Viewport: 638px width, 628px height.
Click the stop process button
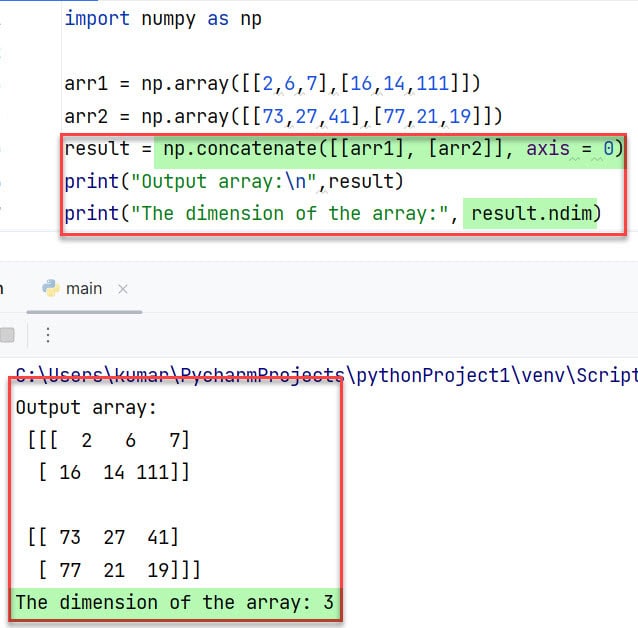tap(7, 335)
